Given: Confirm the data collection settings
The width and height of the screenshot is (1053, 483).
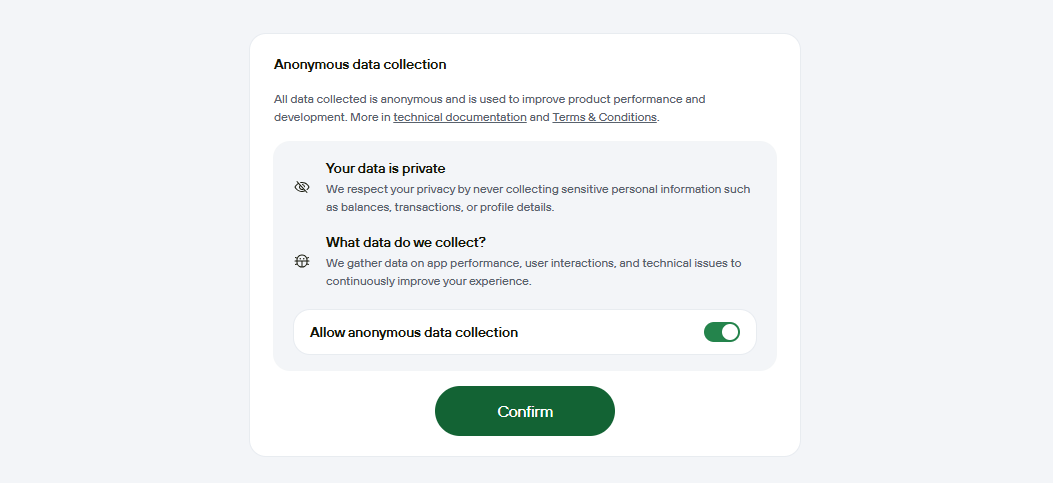Looking at the screenshot, I should tap(524, 411).
